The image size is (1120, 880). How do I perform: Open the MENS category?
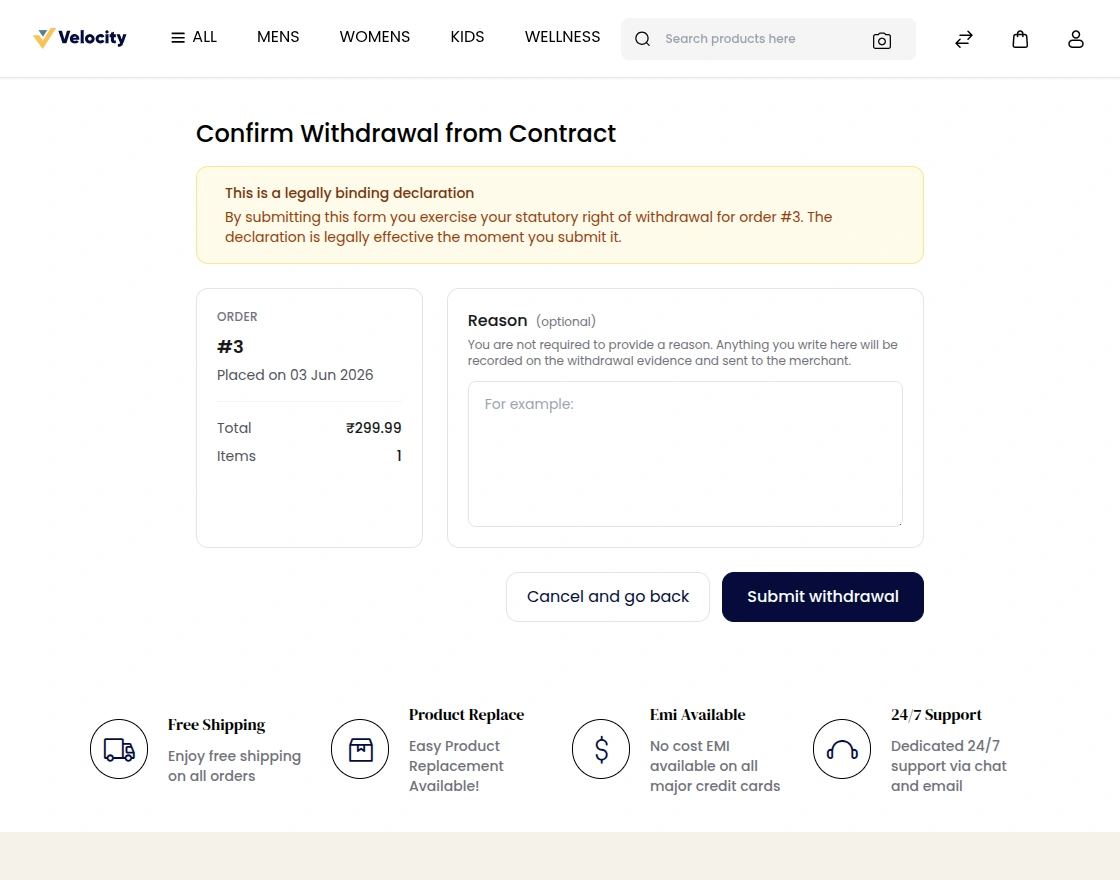(278, 37)
